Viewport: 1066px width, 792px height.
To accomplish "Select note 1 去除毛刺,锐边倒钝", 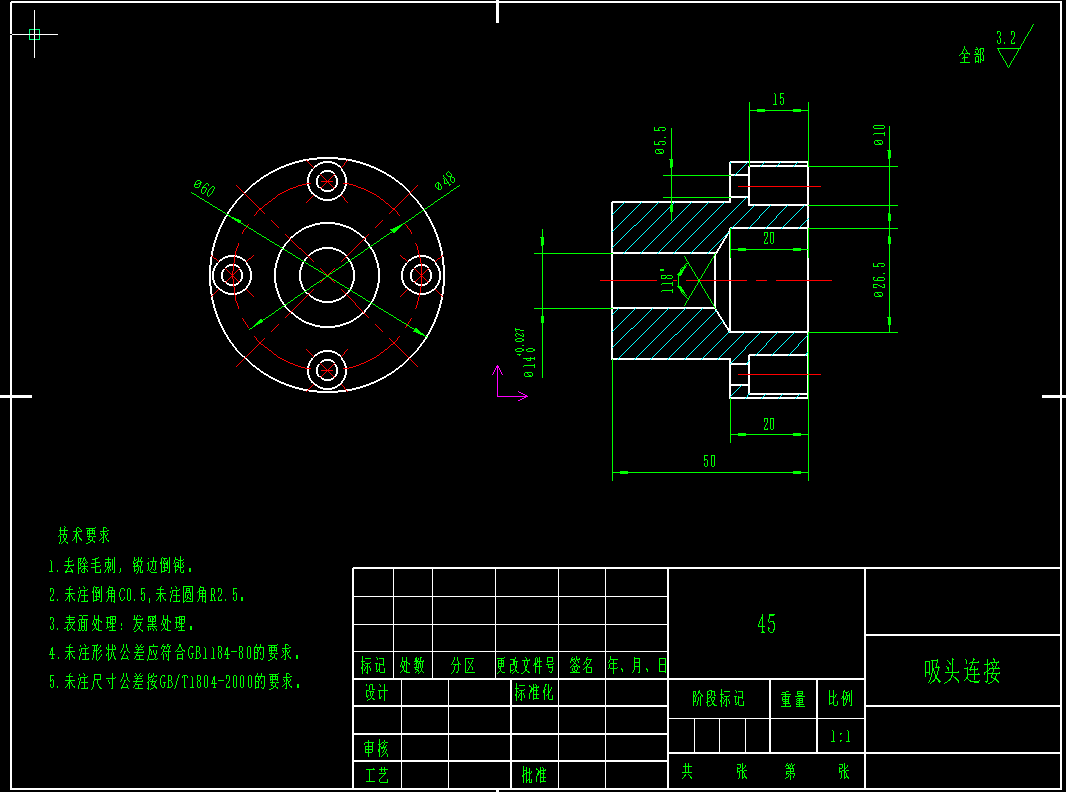I will pyautogui.click(x=122, y=566).
